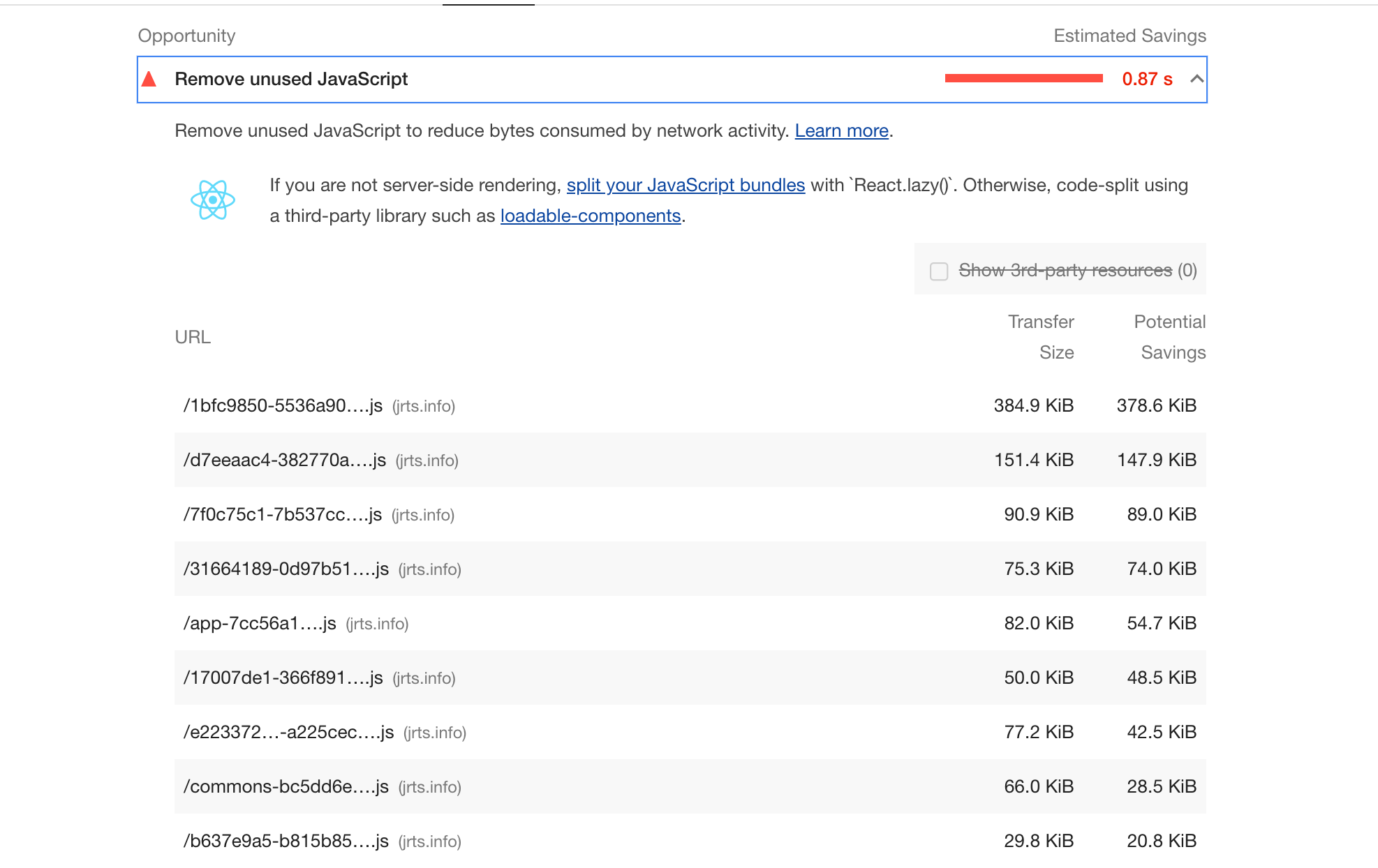Follow the loadable-components link
The height and width of the screenshot is (868, 1378).
[590, 216]
